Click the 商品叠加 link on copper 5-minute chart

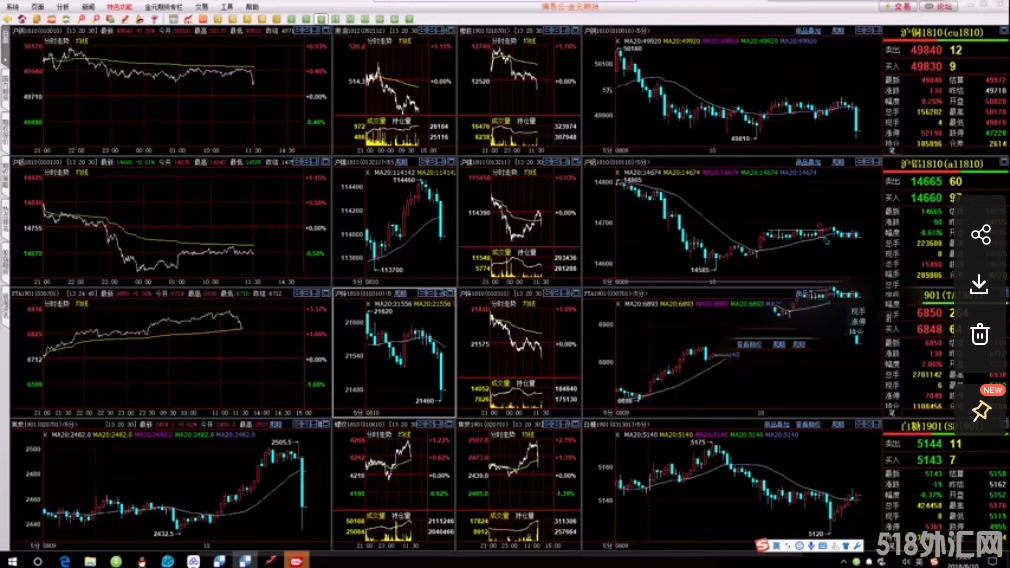coord(808,31)
